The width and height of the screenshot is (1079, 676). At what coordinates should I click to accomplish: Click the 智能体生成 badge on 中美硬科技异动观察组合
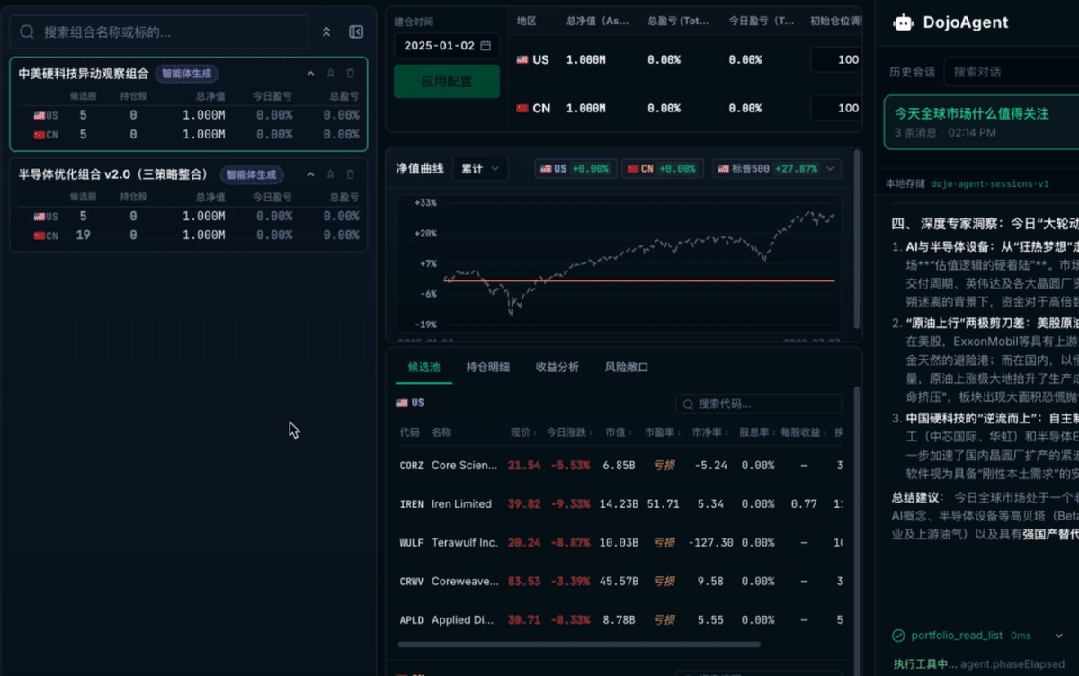[x=186, y=74]
